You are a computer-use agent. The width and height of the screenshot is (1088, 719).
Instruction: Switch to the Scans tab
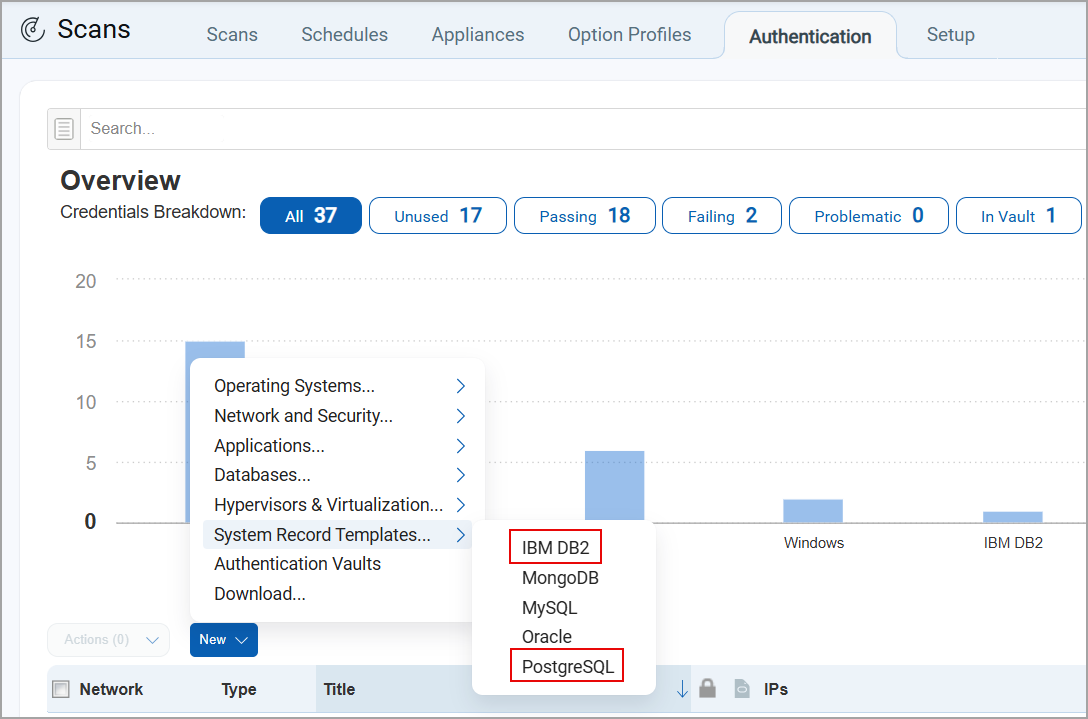coord(232,35)
